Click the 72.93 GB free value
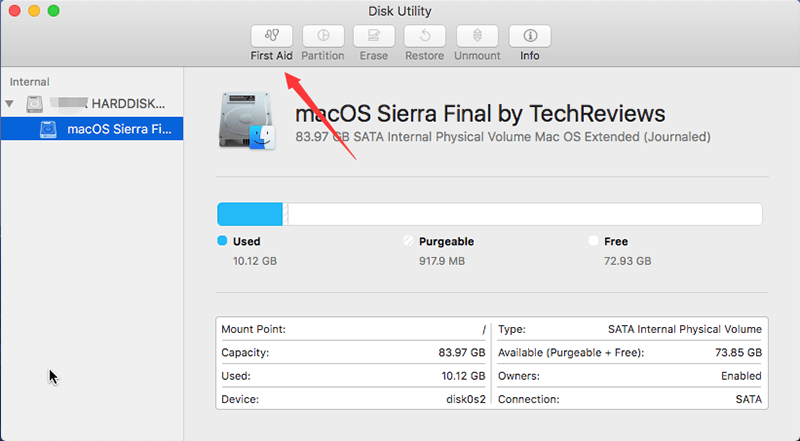Viewport: 800px width, 441px height. point(628,261)
